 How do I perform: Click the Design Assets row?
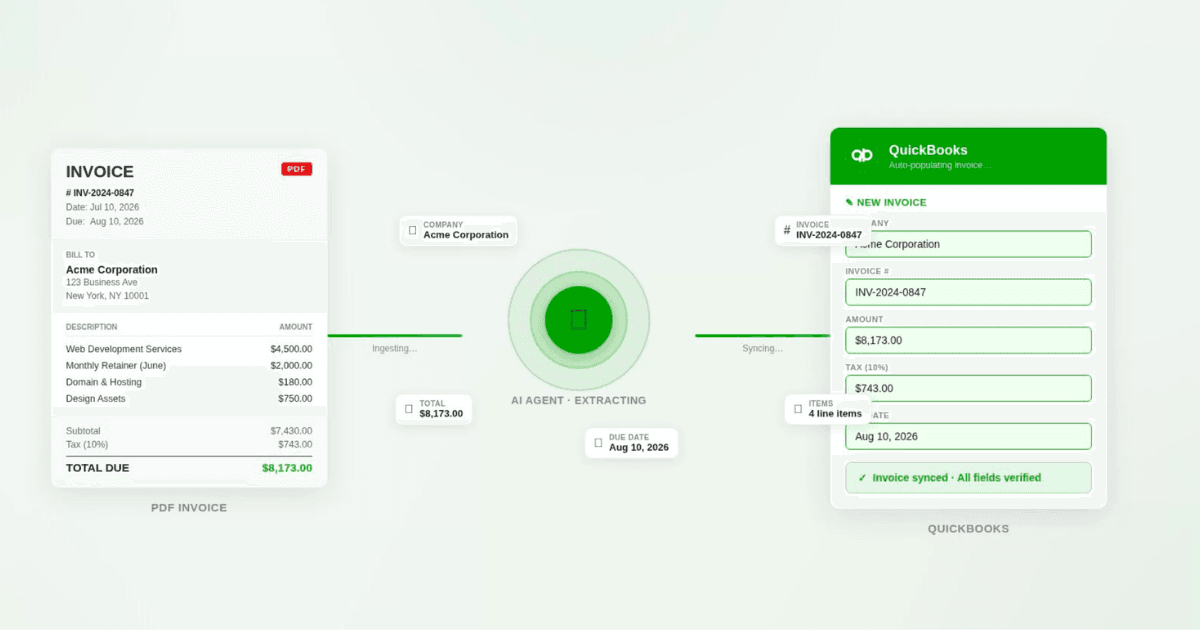tap(189, 398)
